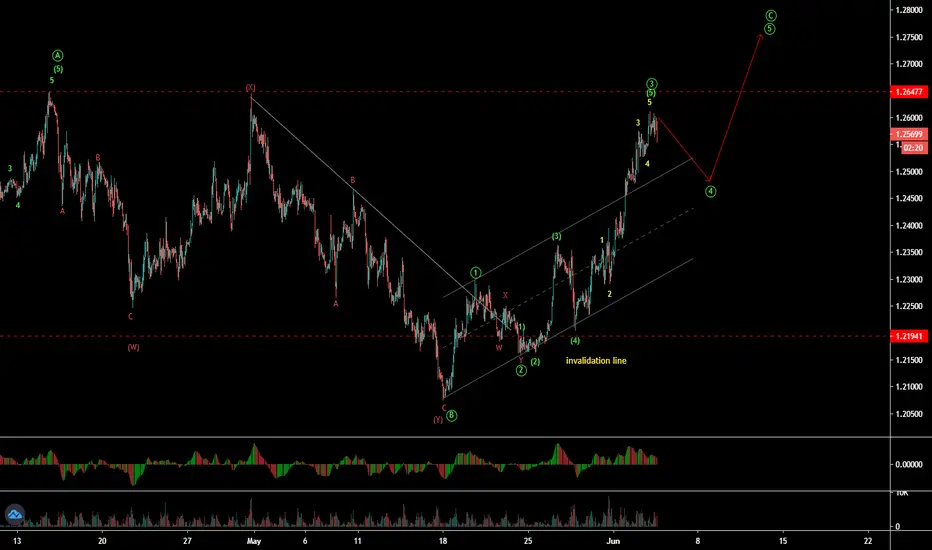Click date 25 on the time axis
Screen dimensions: 932x550
528,541
